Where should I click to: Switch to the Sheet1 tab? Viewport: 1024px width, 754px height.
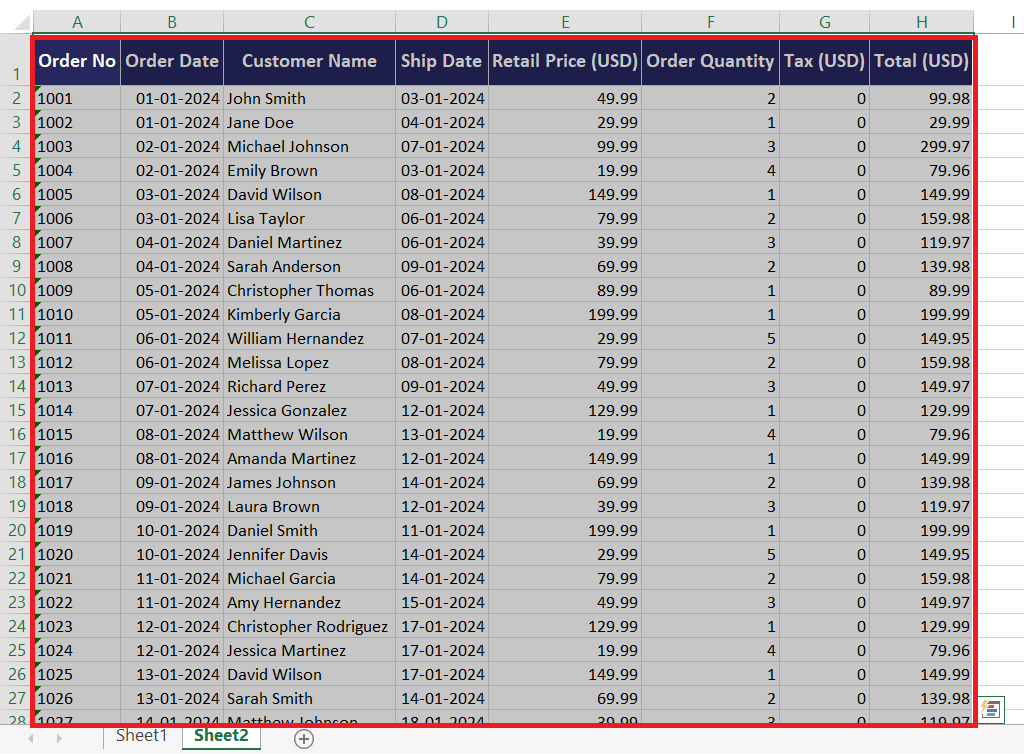pos(142,736)
